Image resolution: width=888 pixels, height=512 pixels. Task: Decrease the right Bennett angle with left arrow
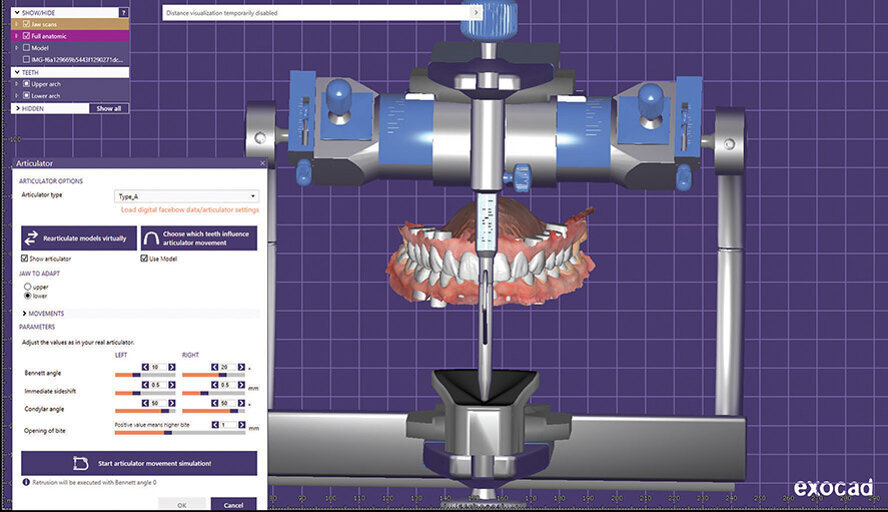point(212,367)
